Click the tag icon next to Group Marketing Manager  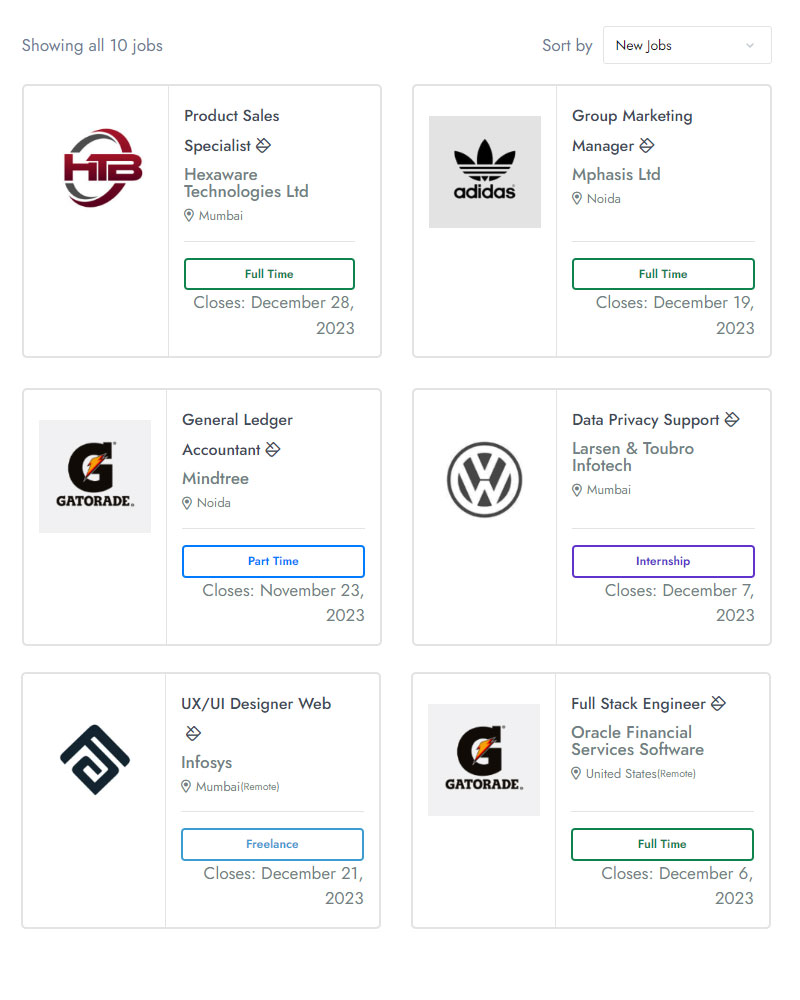pos(647,145)
